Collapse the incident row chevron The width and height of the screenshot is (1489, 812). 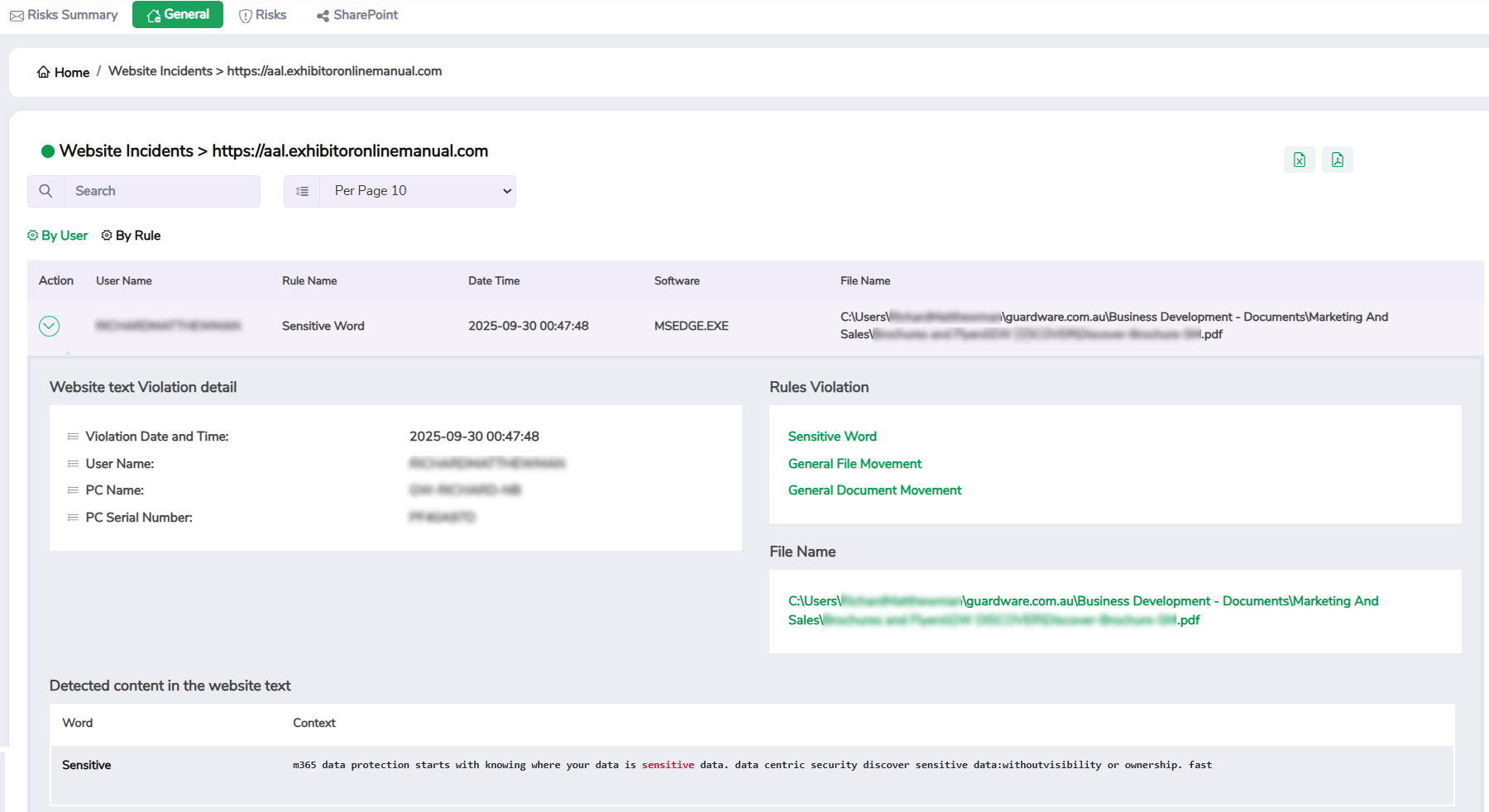(49, 326)
